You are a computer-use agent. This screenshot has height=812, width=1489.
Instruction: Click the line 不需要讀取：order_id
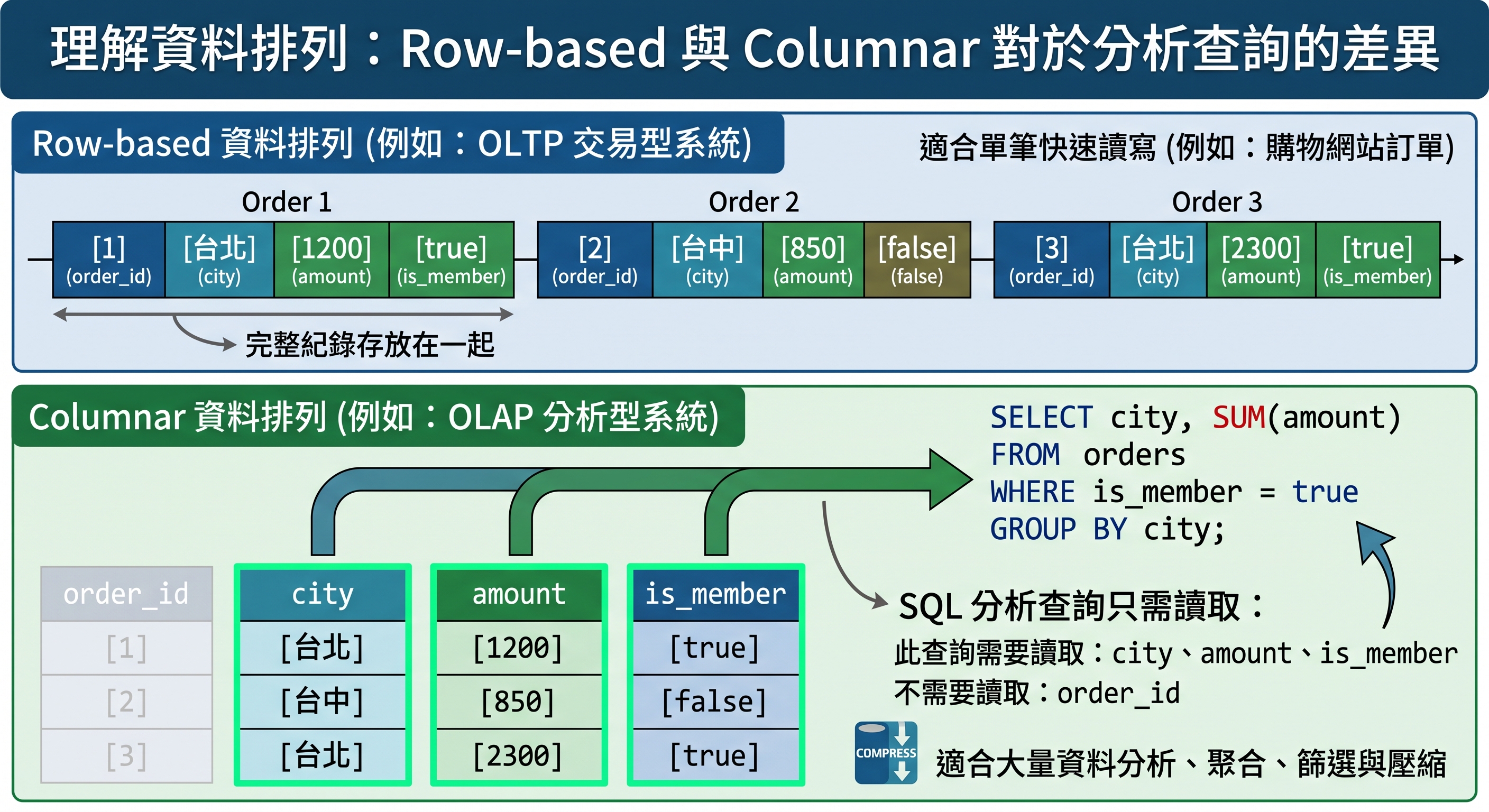click(1037, 693)
